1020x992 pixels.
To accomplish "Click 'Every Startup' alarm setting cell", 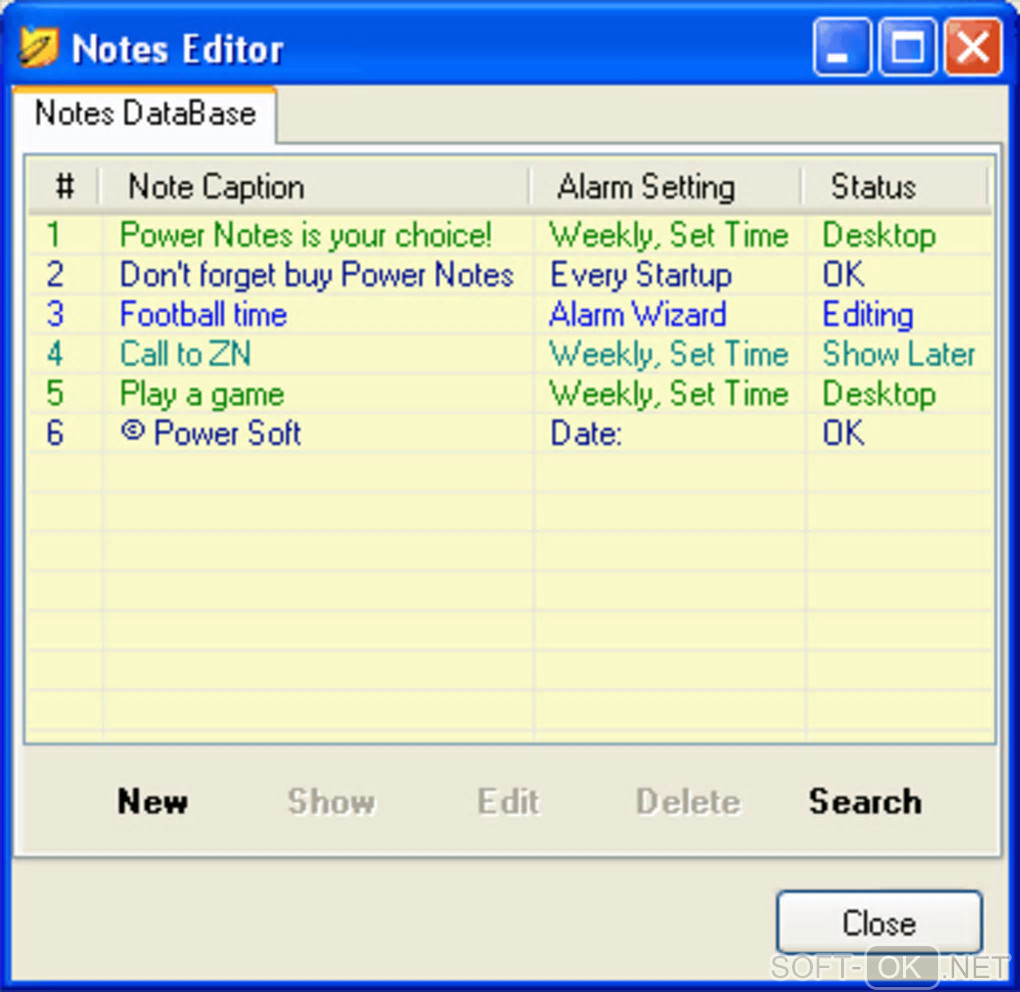I will 641,275.
